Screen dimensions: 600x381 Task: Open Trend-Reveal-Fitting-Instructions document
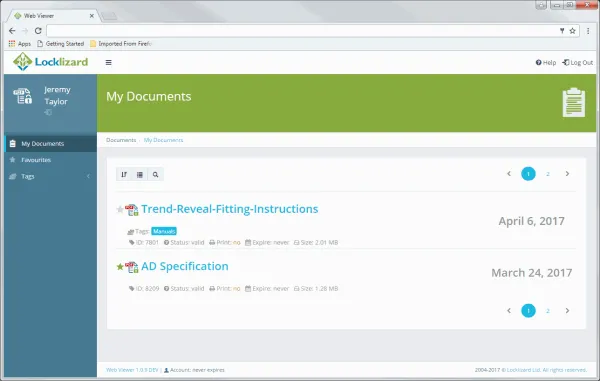click(230, 209)
